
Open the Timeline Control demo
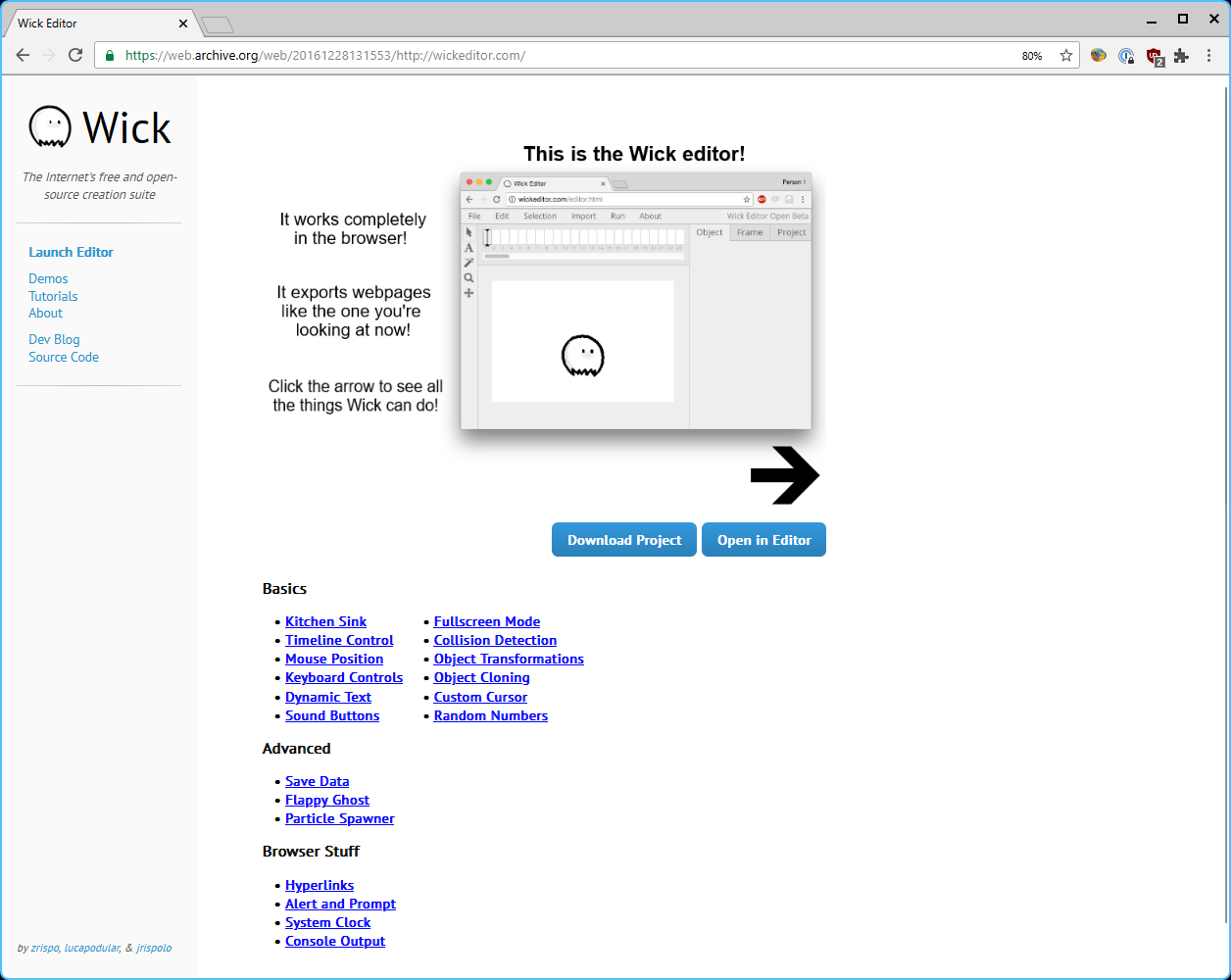click(339, 640)
